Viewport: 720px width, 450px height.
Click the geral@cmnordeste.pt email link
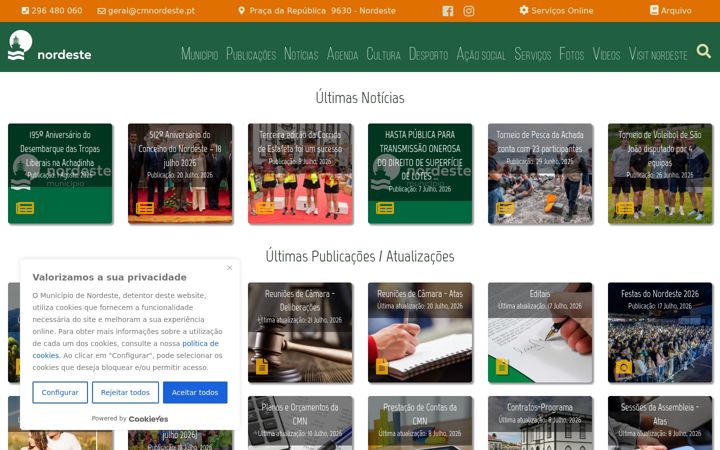pos(152,11)
